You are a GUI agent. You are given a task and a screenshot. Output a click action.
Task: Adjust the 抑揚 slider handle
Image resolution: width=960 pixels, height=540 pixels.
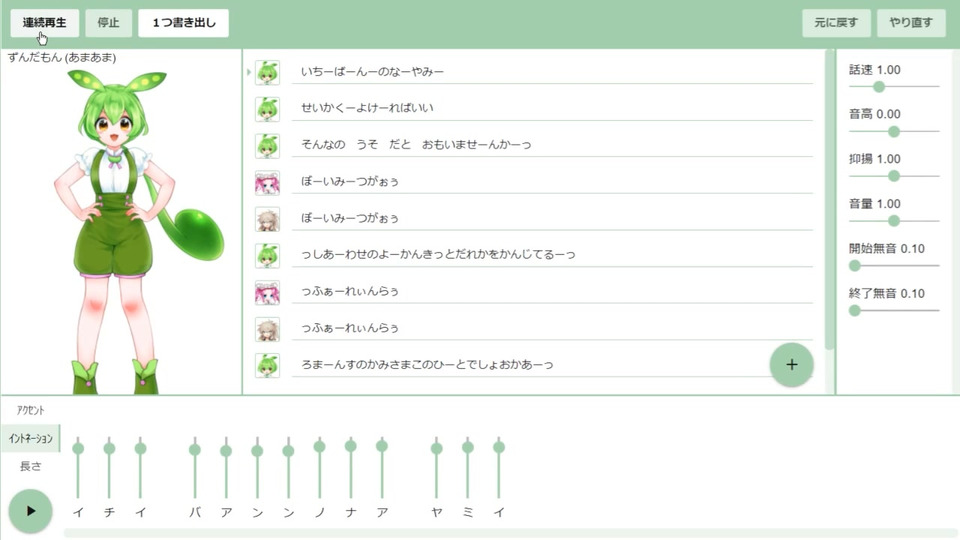coord(894,176)
